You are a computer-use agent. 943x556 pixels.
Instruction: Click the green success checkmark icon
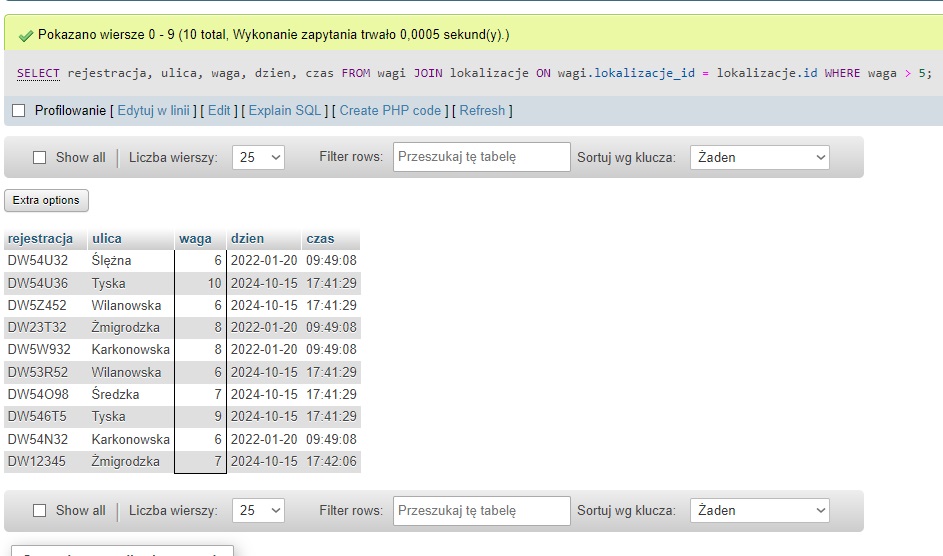pyautogui.click(x=26, y=35)
